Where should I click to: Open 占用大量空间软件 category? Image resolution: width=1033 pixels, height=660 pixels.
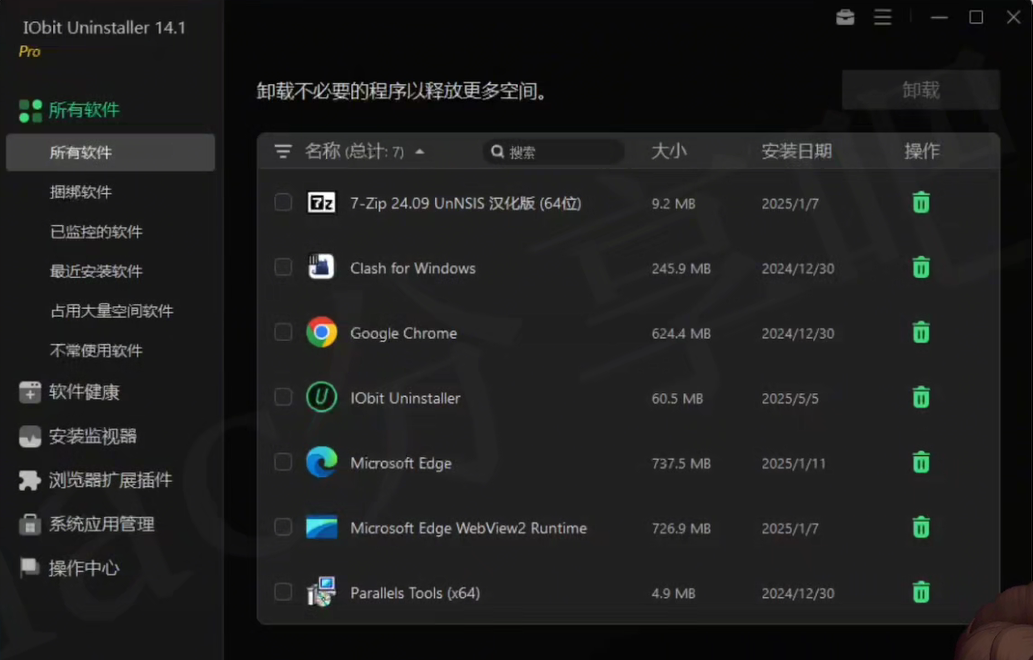[x=111, y=311]
